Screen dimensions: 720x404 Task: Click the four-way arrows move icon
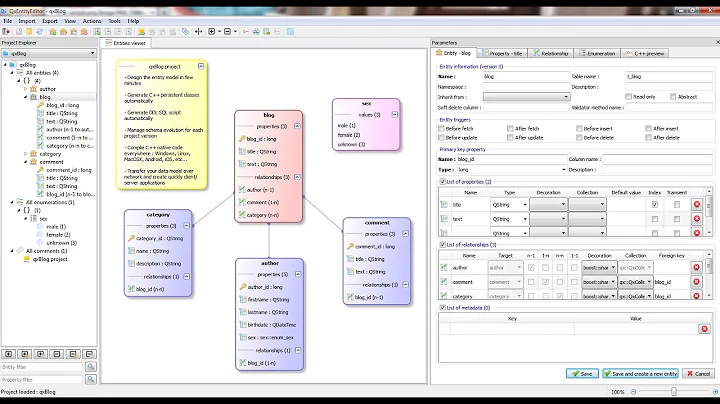198,32
